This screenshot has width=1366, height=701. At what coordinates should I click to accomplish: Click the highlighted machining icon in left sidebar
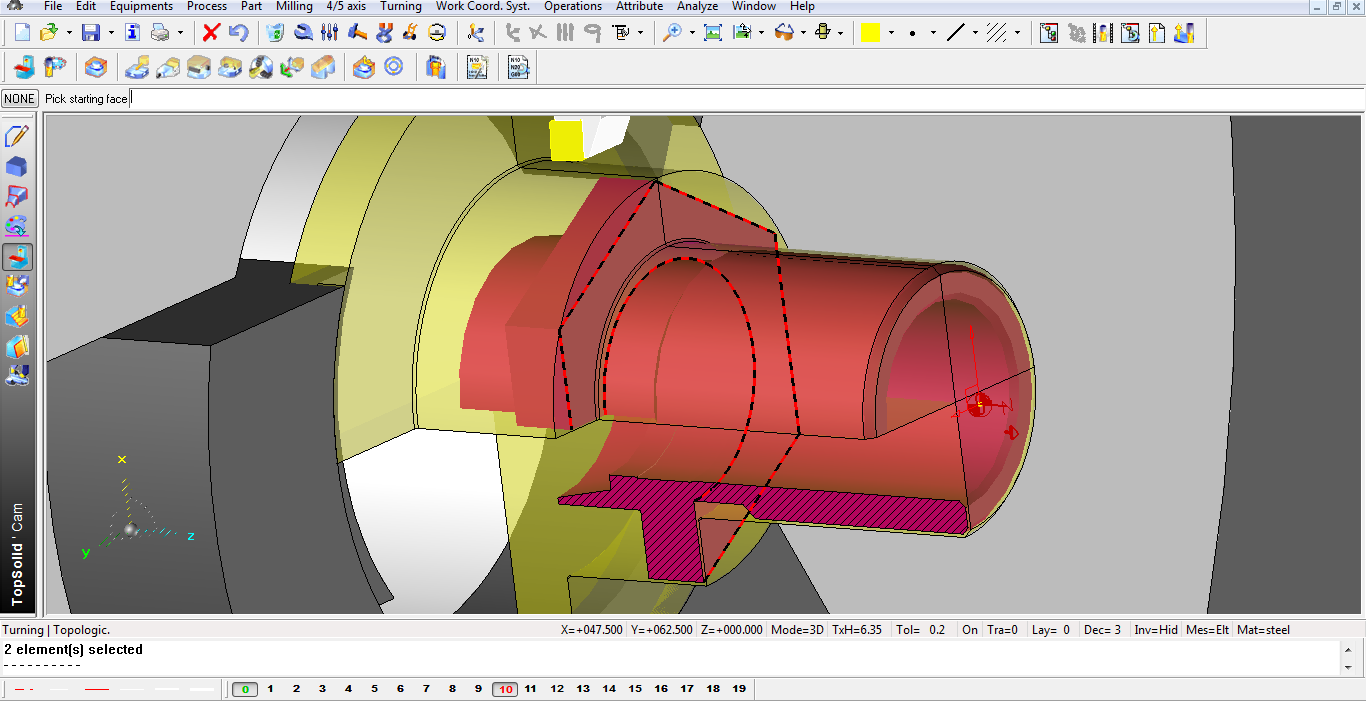pos(17,257)
